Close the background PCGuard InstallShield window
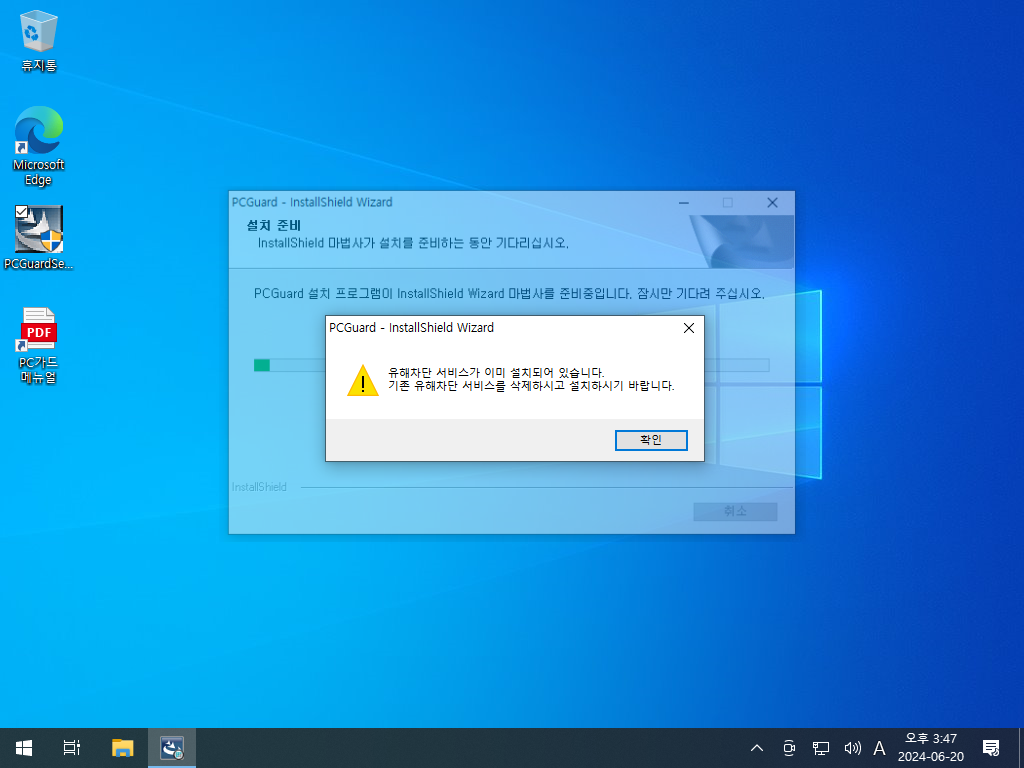 (x=772, y=202)
